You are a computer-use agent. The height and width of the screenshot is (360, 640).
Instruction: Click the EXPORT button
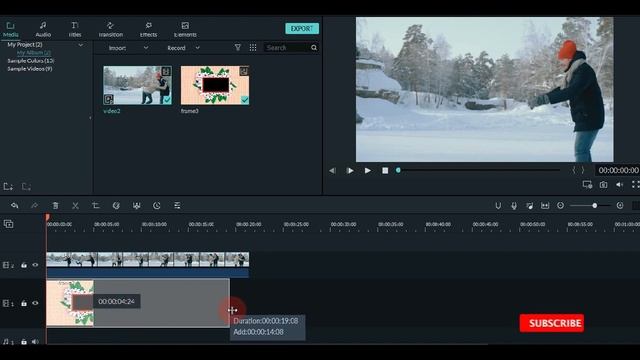(x=302, y=29)
